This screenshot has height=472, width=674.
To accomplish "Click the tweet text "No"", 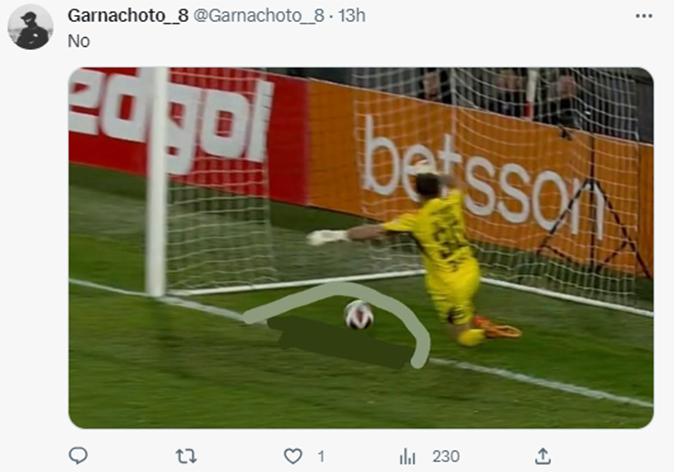I will coord(79,41).
